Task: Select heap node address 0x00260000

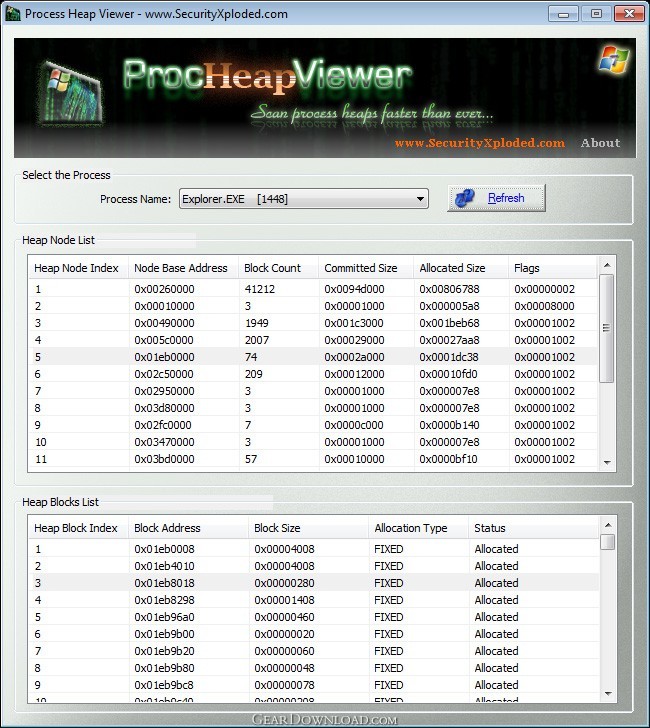Action: tap(164, 289)
